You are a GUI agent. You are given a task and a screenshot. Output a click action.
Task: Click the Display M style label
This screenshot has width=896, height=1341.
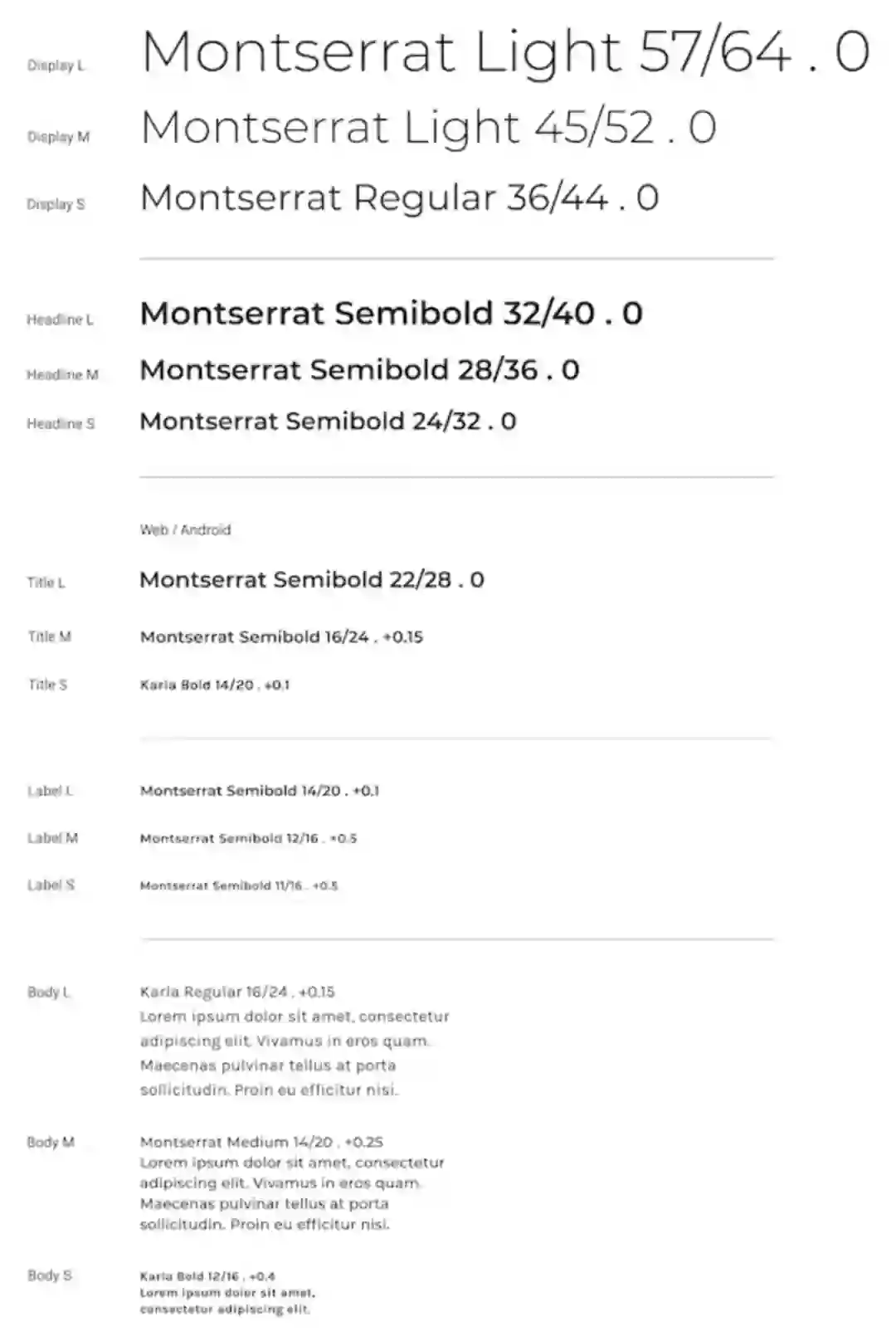tap(58, 137)
